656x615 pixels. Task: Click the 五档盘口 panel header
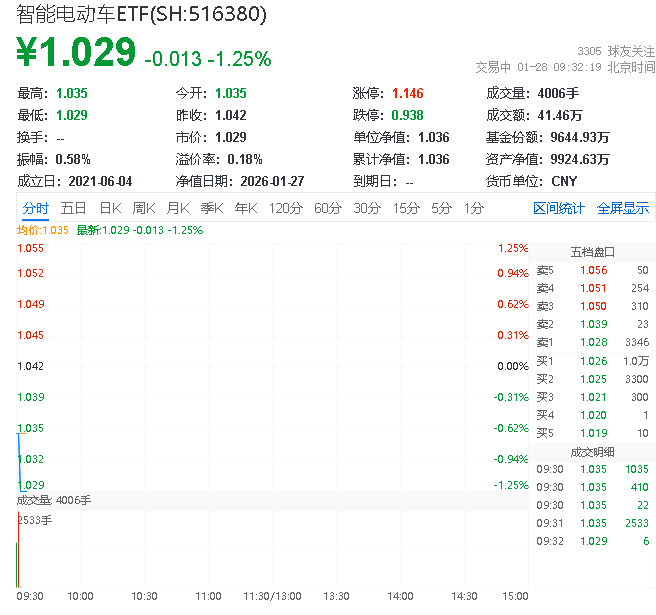(x=592, y=251)
